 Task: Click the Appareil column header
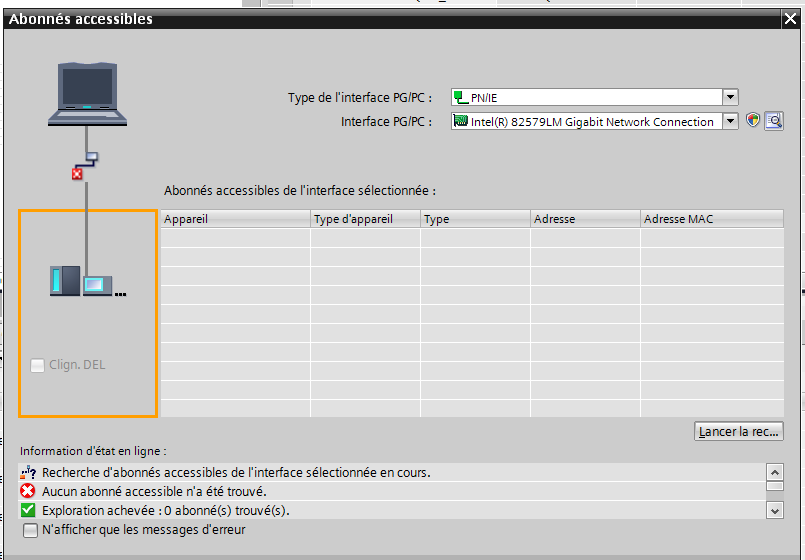[x=235, y=219]
